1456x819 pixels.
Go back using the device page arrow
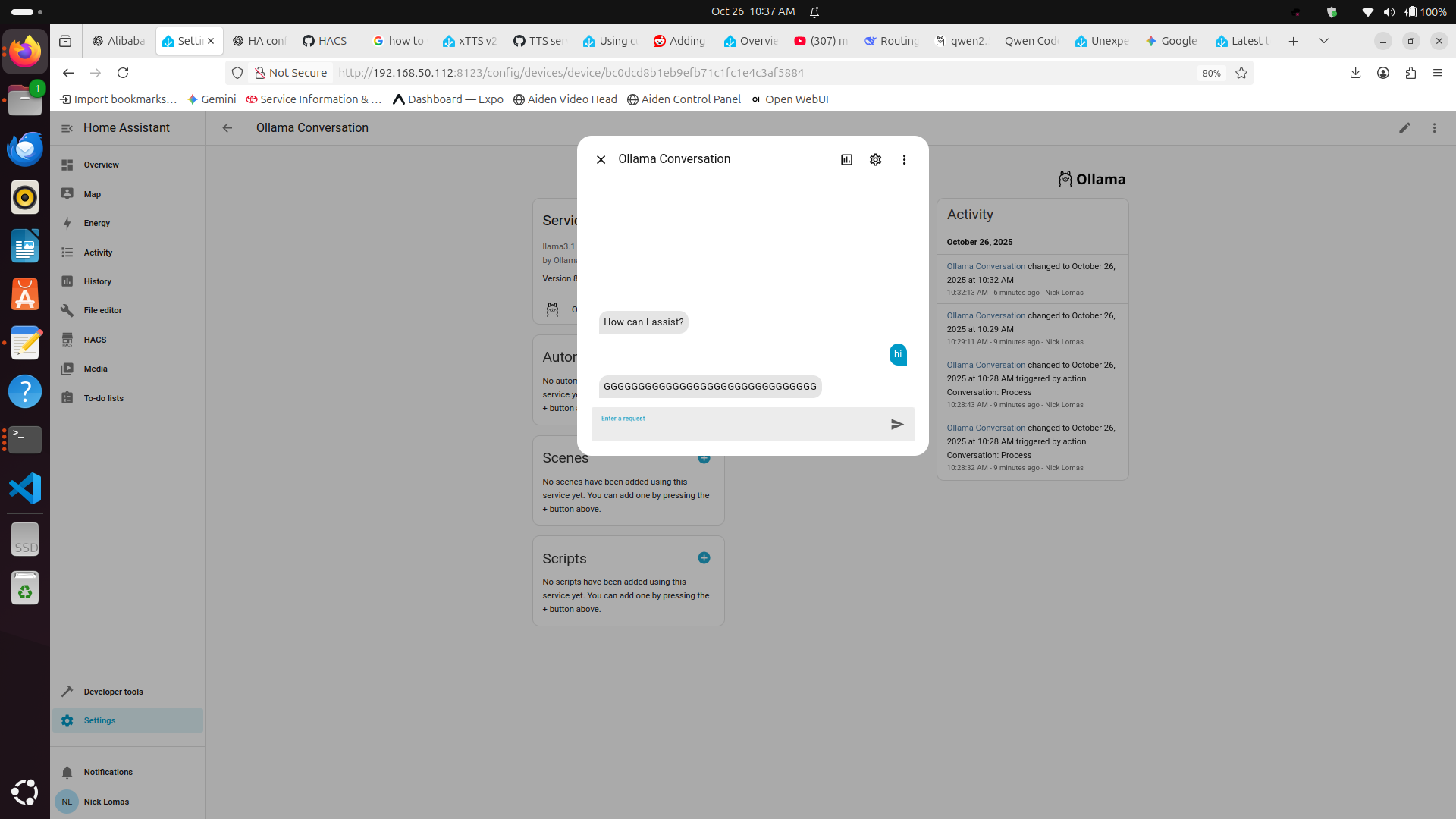click(227, 128)
